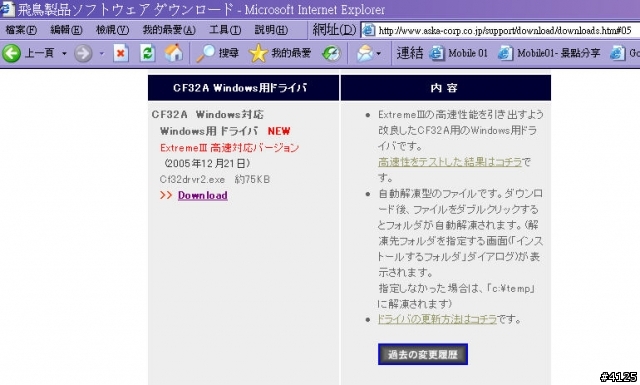Go to the Home page icon
The height and width of the screenshot is (385, 640).
click(173, 53)
